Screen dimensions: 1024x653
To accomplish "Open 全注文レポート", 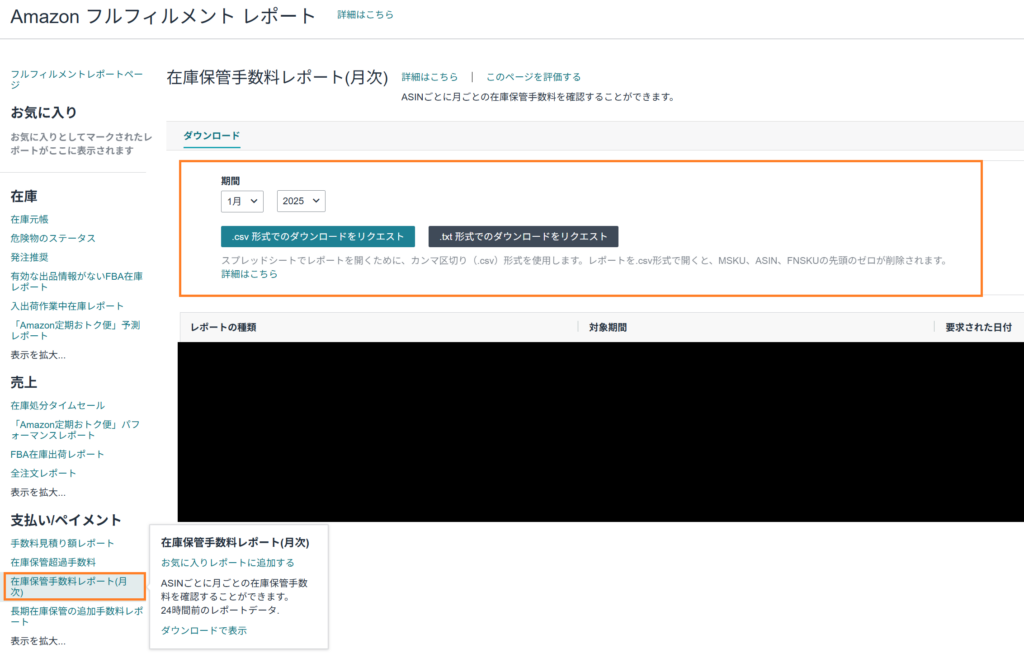I will [x=43, y=473].
